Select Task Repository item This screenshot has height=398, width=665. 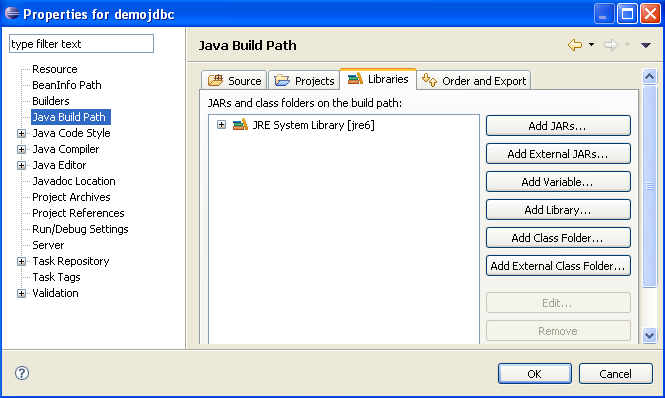[x=71, y=261]
